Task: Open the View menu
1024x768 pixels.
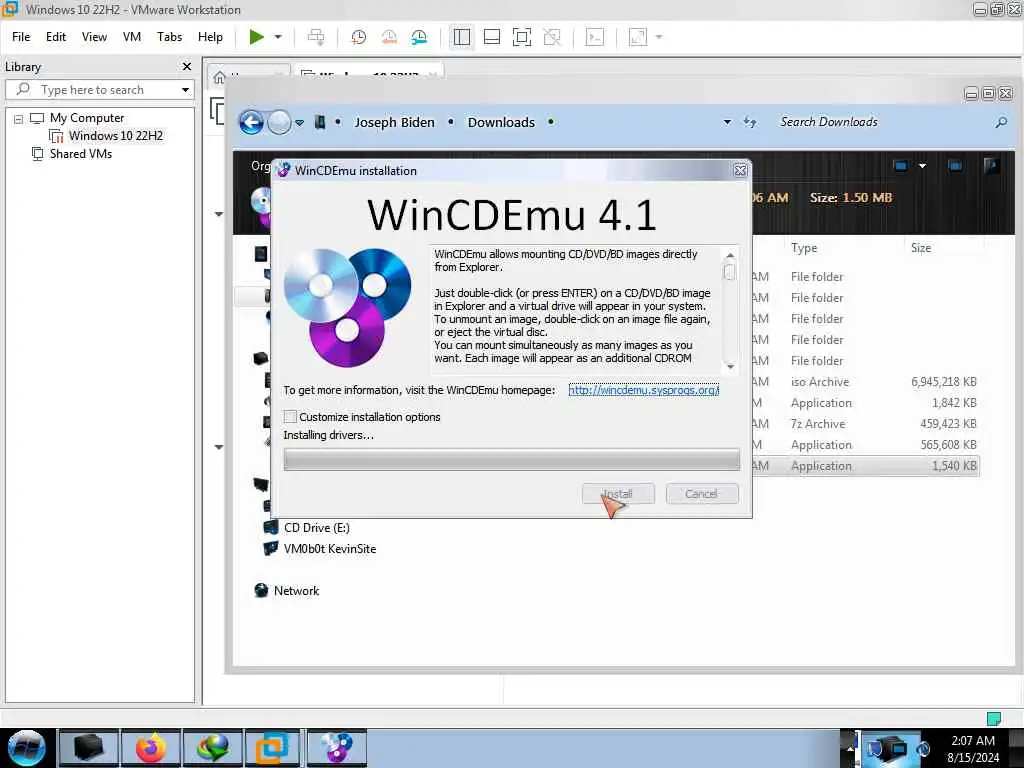Action: click(94, 37)
